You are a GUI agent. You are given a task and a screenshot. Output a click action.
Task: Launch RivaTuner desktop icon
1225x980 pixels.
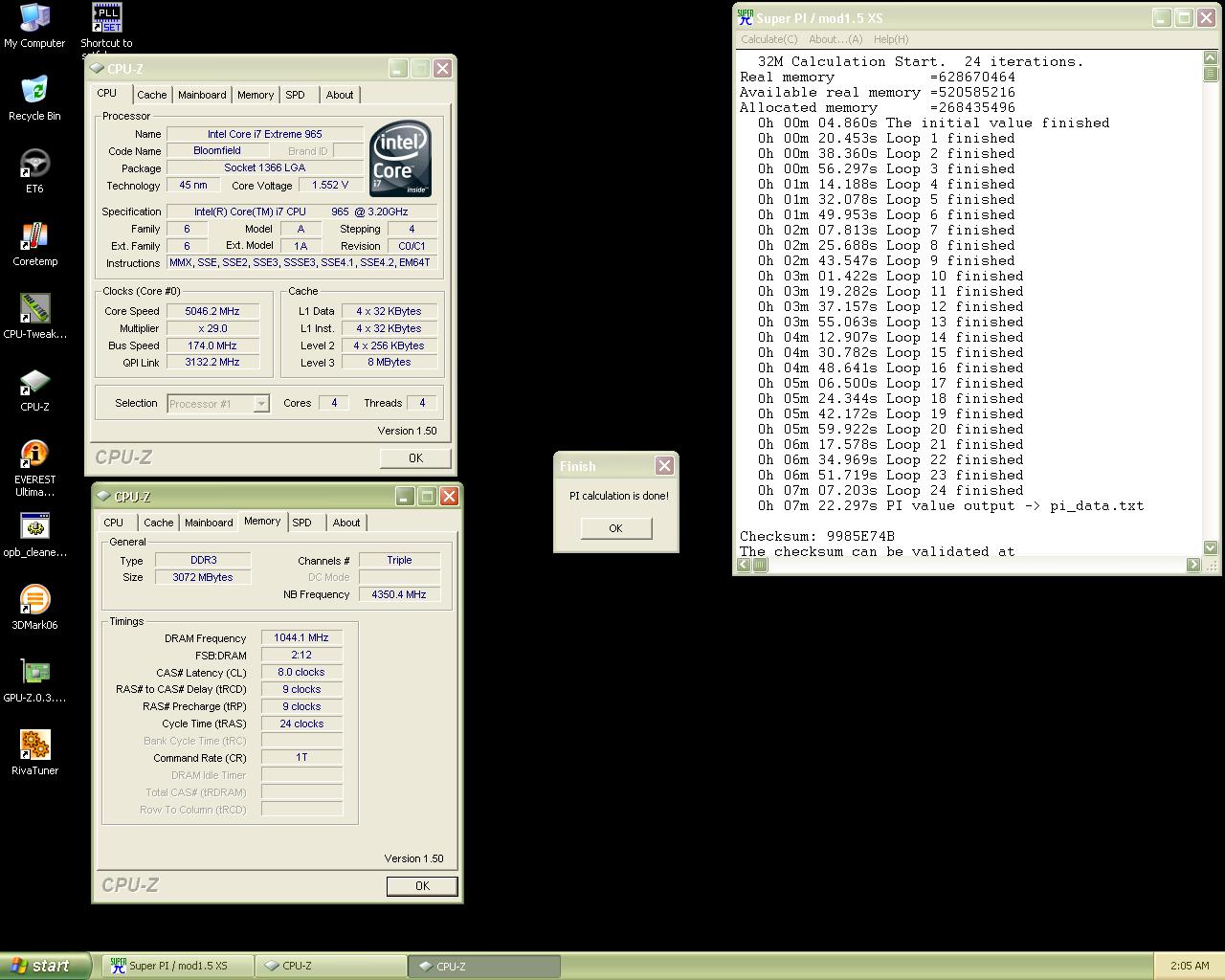coord(34,753)
